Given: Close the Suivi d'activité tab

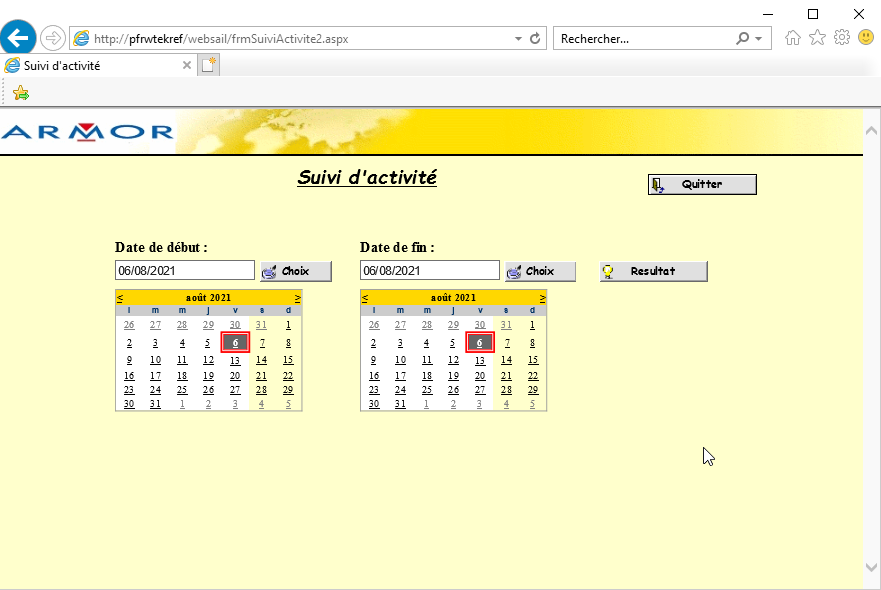Looking at the screenshot, I should (187, 65).
